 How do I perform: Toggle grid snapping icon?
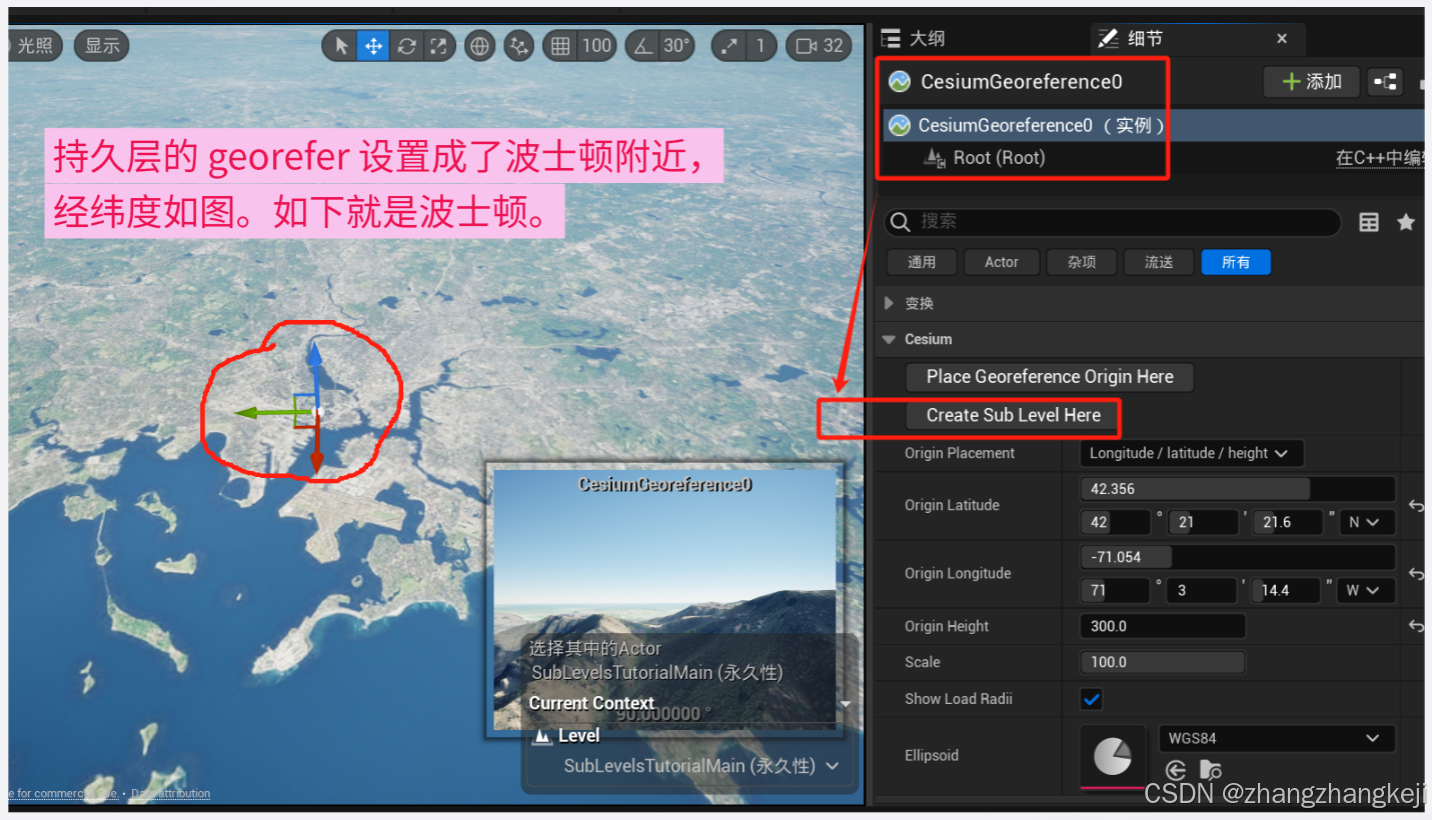click(x=560, y=45)
